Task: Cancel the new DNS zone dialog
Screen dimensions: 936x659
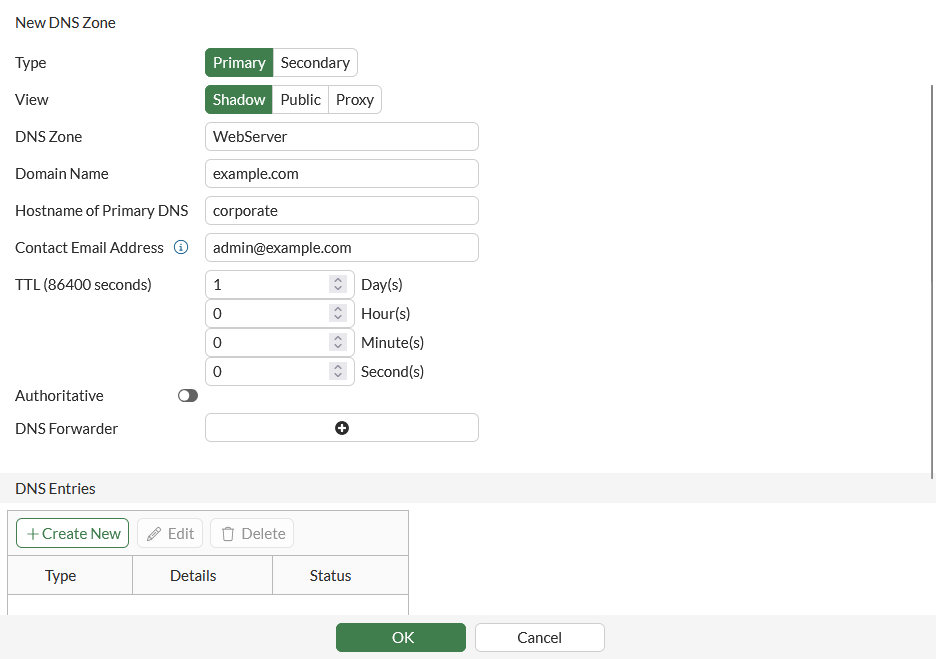Action: [539, 637]
